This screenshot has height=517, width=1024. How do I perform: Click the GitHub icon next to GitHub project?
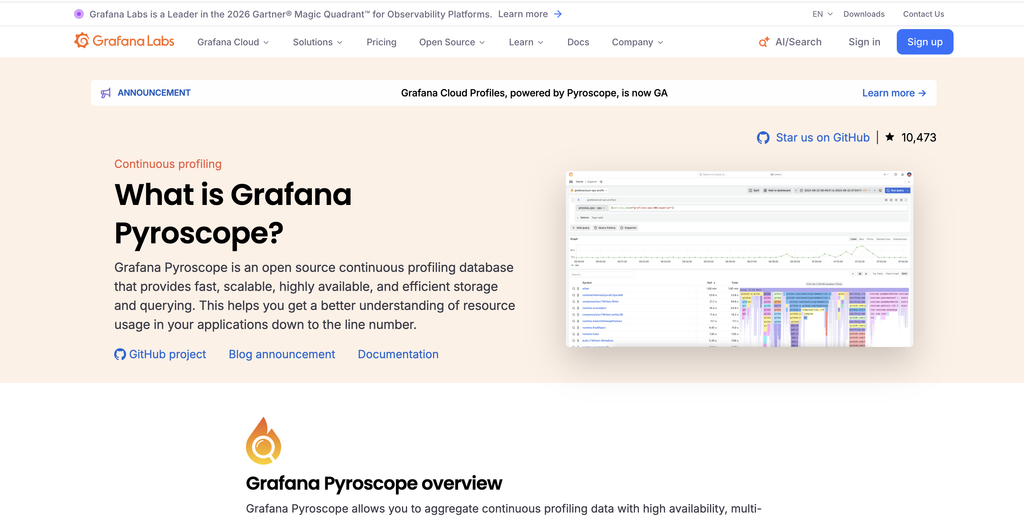coord(120,354)
